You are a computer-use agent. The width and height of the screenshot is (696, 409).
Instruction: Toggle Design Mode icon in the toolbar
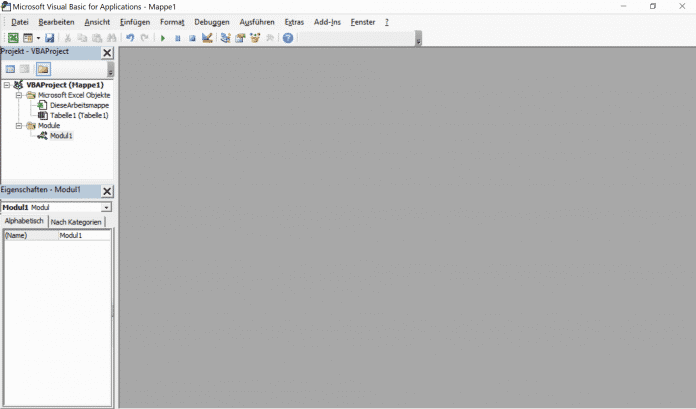point(207,38)
